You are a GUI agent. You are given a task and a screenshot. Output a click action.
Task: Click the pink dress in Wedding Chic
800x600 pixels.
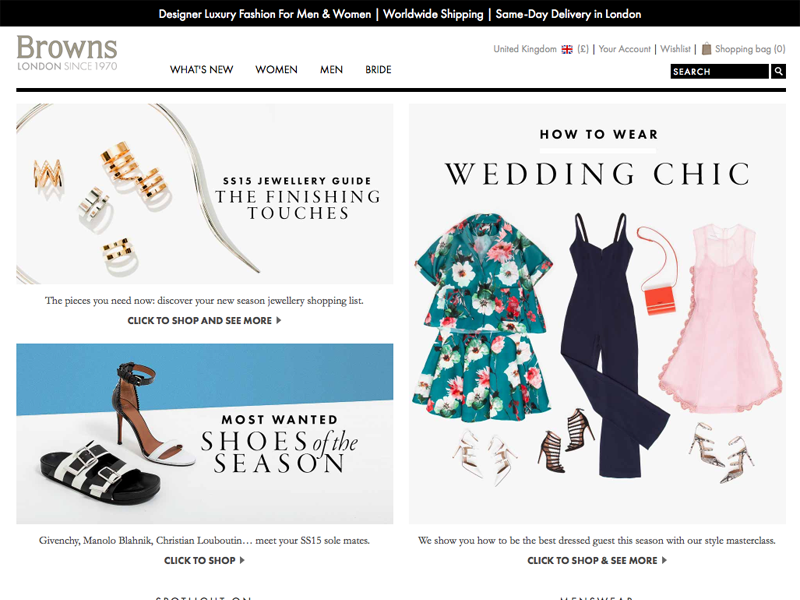(x=720, y=319)
